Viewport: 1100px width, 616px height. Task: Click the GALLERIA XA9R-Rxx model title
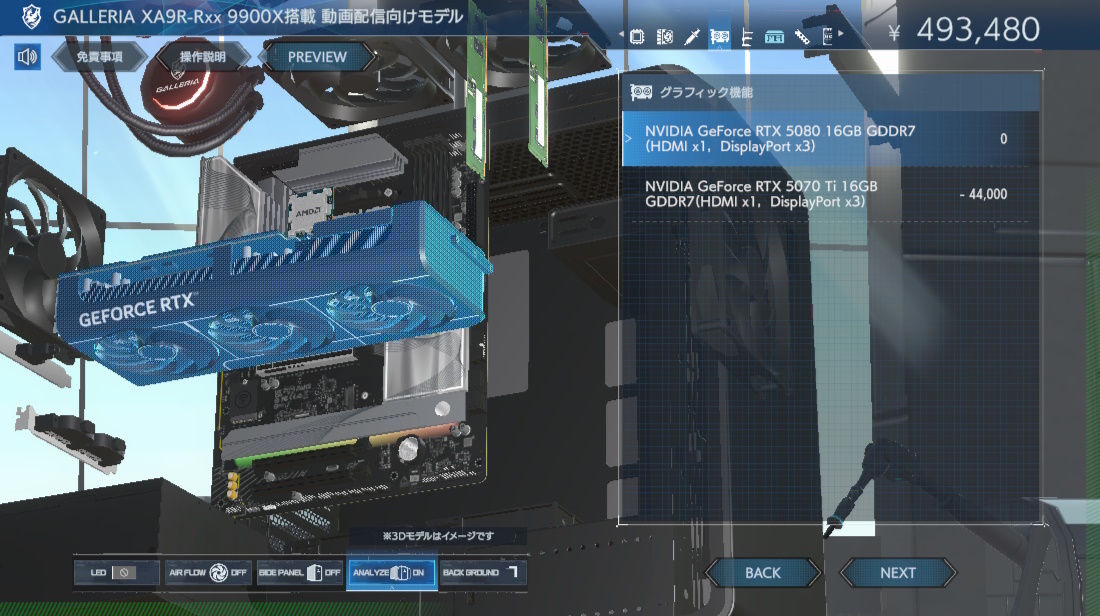tap(258, 16)
